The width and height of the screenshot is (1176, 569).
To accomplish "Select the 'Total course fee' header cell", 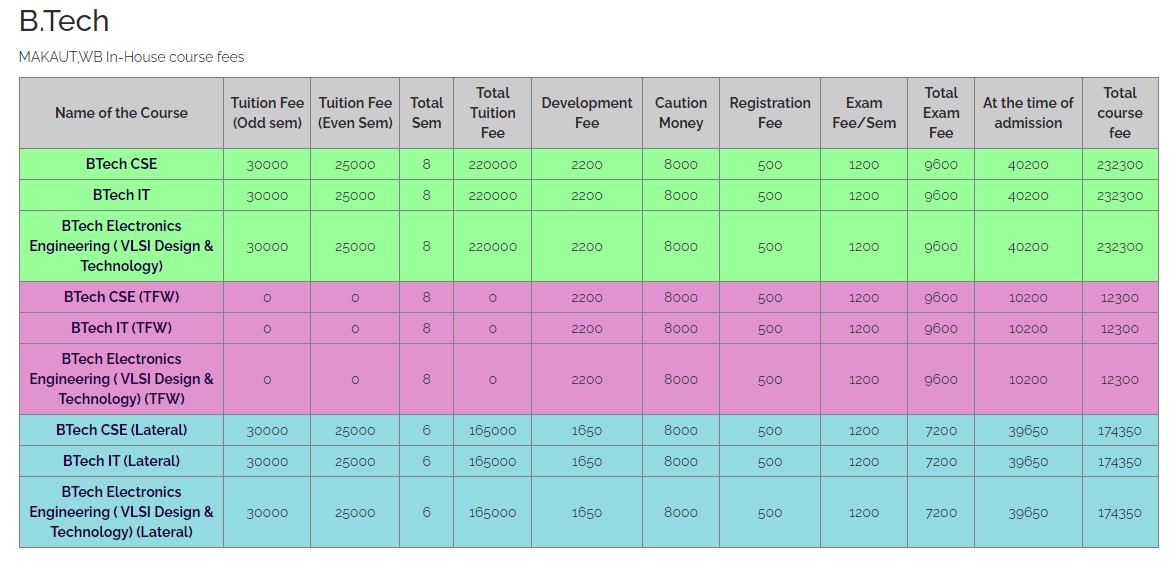I will pos(1120,113).
